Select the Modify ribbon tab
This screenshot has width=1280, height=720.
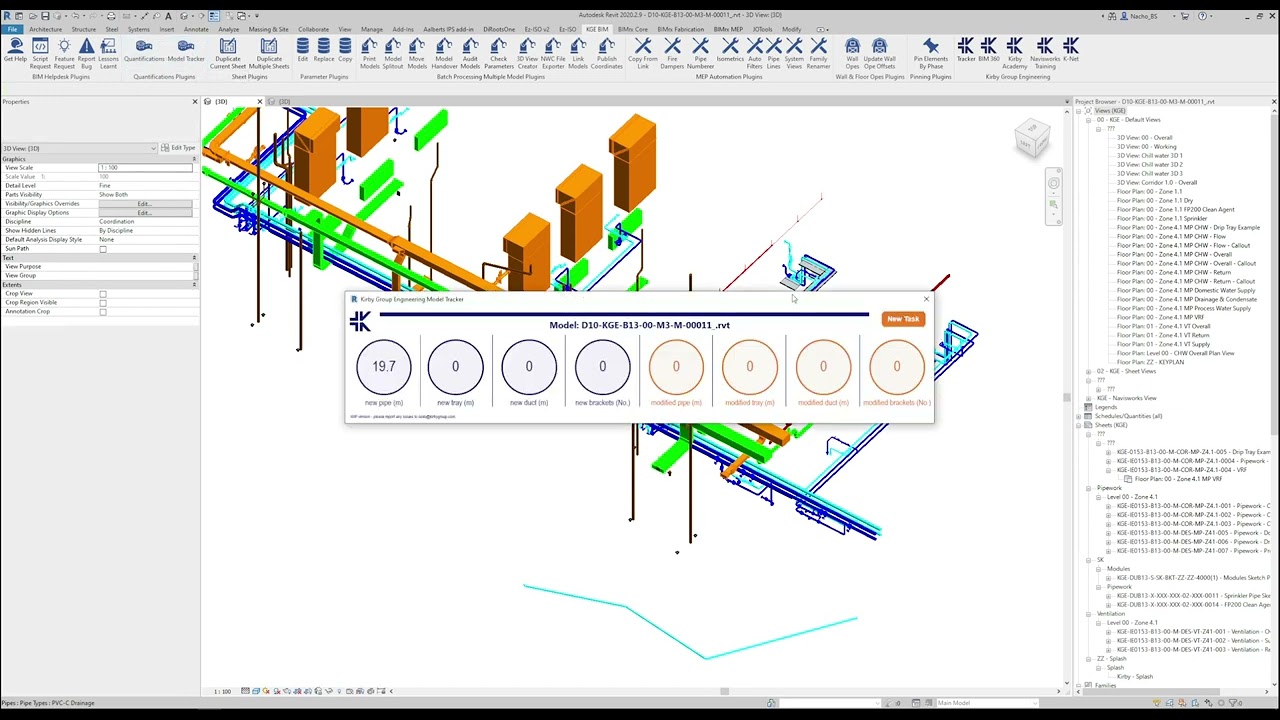791,29
